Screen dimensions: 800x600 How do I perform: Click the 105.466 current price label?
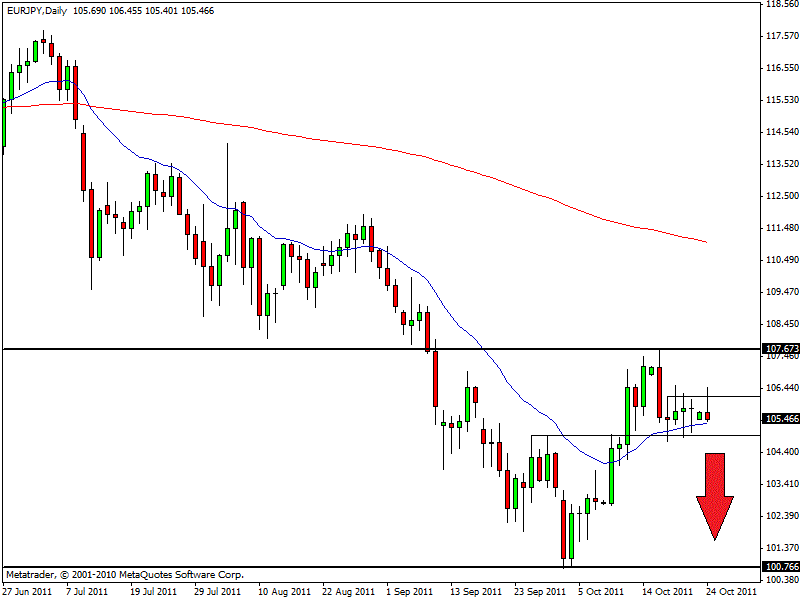pyautogui.click(x=781, y=419)
